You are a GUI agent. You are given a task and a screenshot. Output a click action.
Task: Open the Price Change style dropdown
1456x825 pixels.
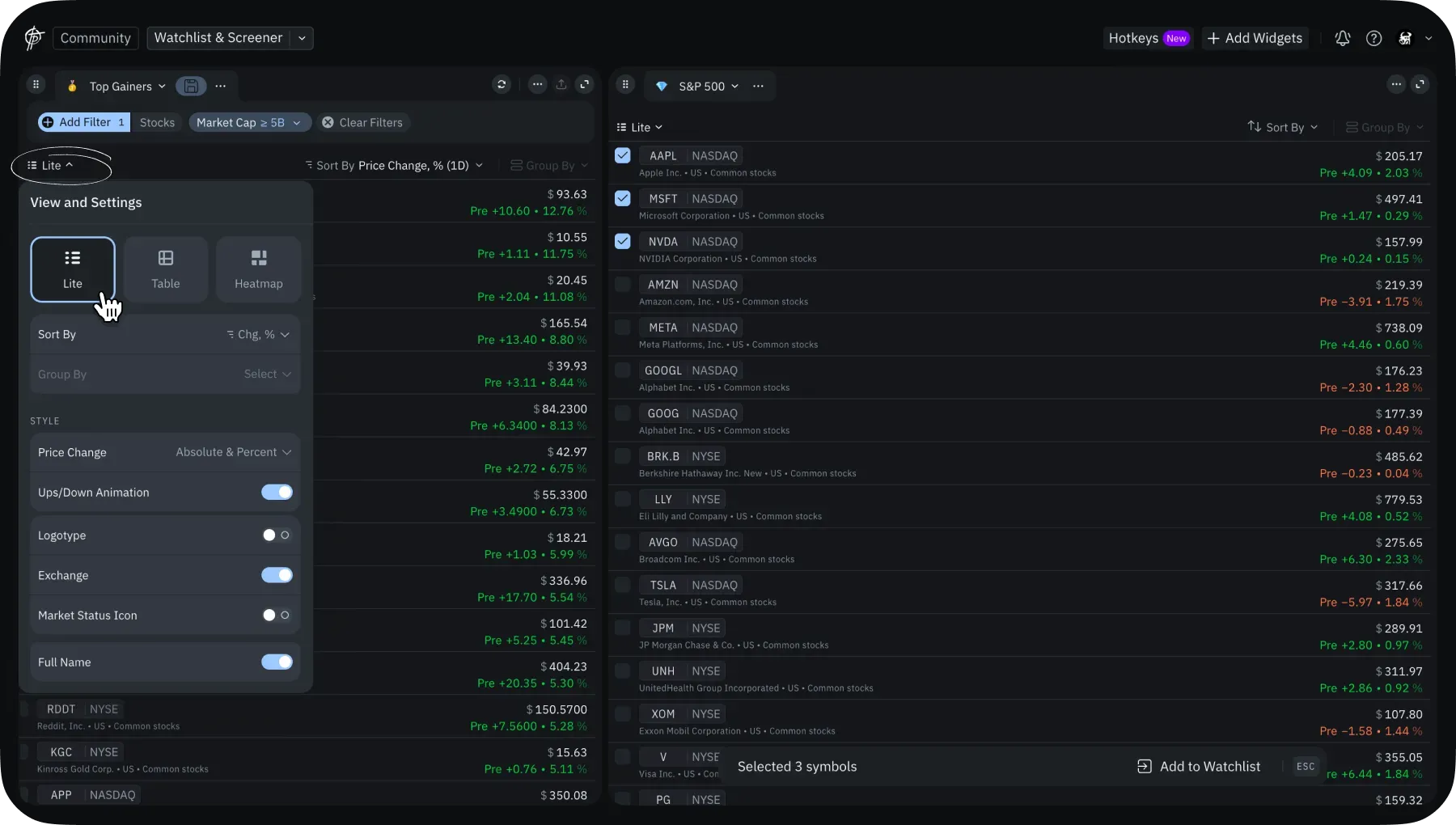pyautogui.click(x=233, y=452)
